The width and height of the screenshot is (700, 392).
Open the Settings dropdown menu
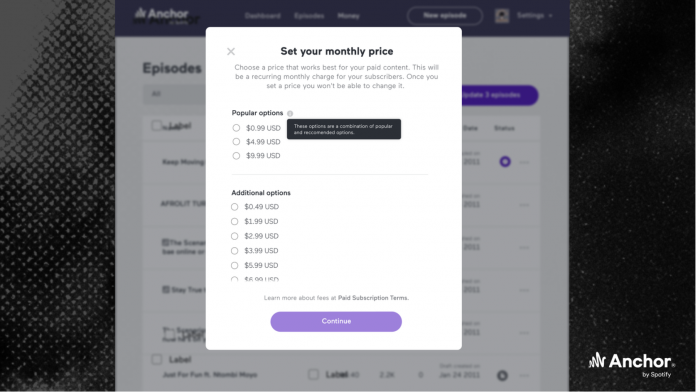tap(534, 16)
